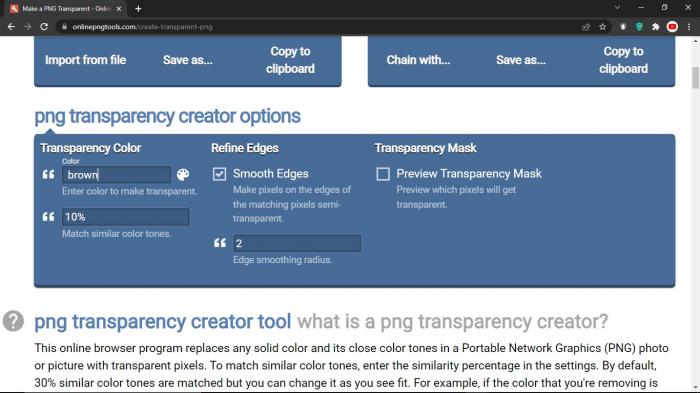
Task: Open the browser extensions puzzle icon
Action: click(x=655, y=27)
